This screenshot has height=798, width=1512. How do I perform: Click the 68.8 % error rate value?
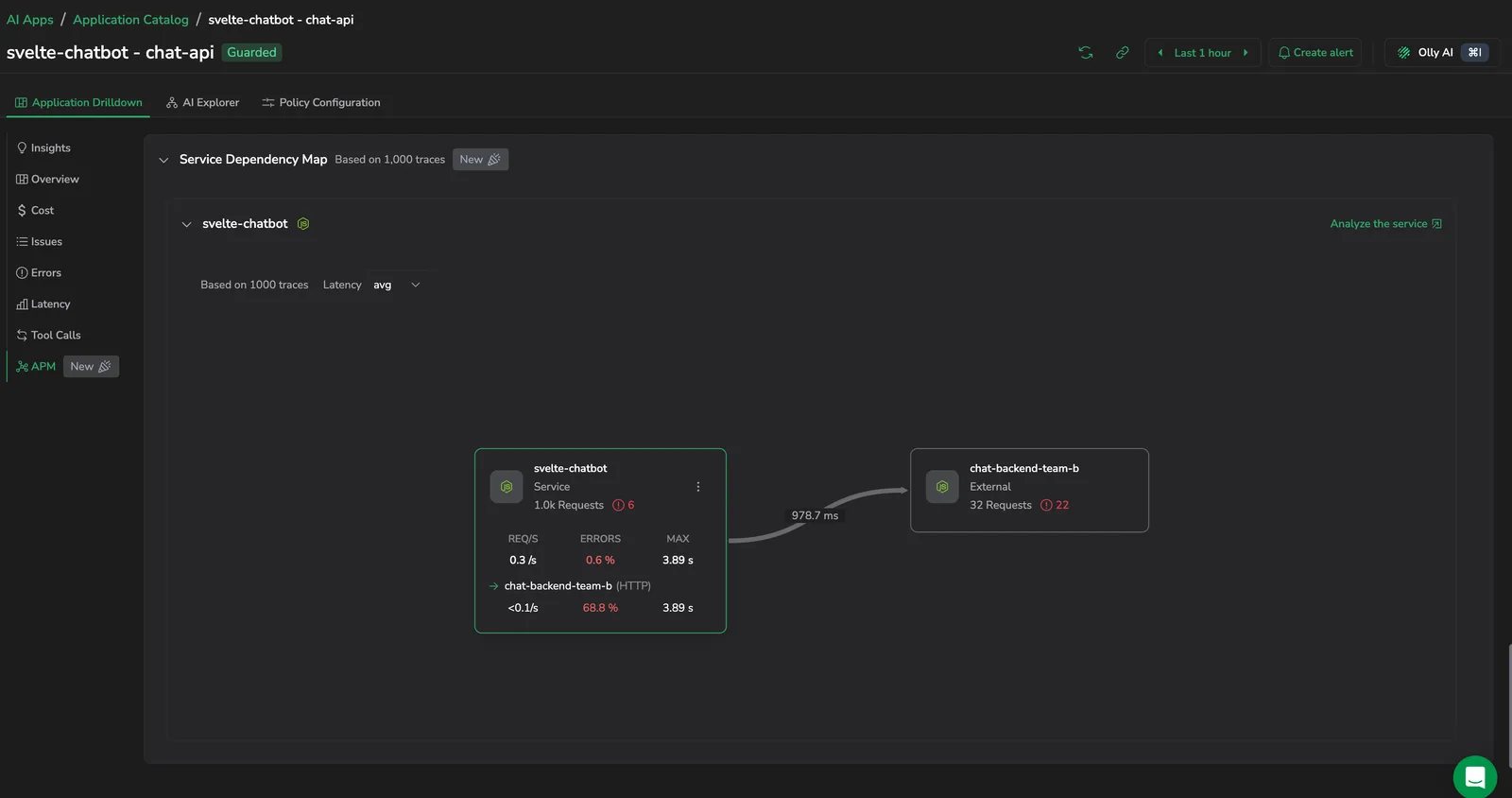(600, 608)
